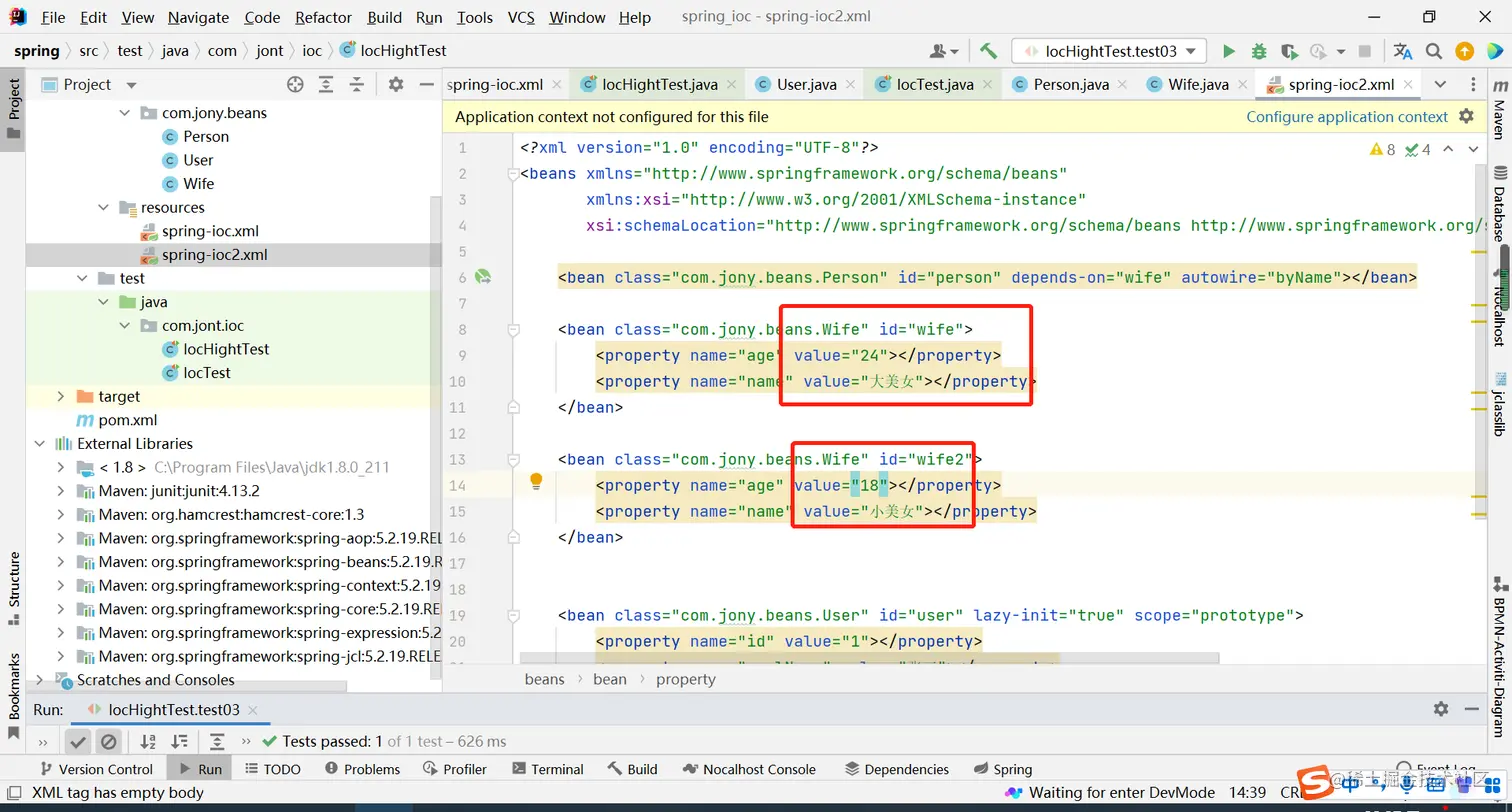
Task: Fold the wife bean block at line 8
Action: click(513, 329)
